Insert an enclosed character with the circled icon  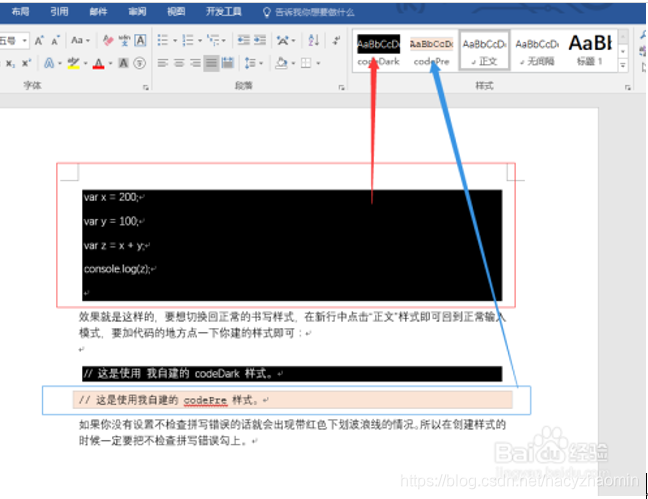[x=140, y=63]
